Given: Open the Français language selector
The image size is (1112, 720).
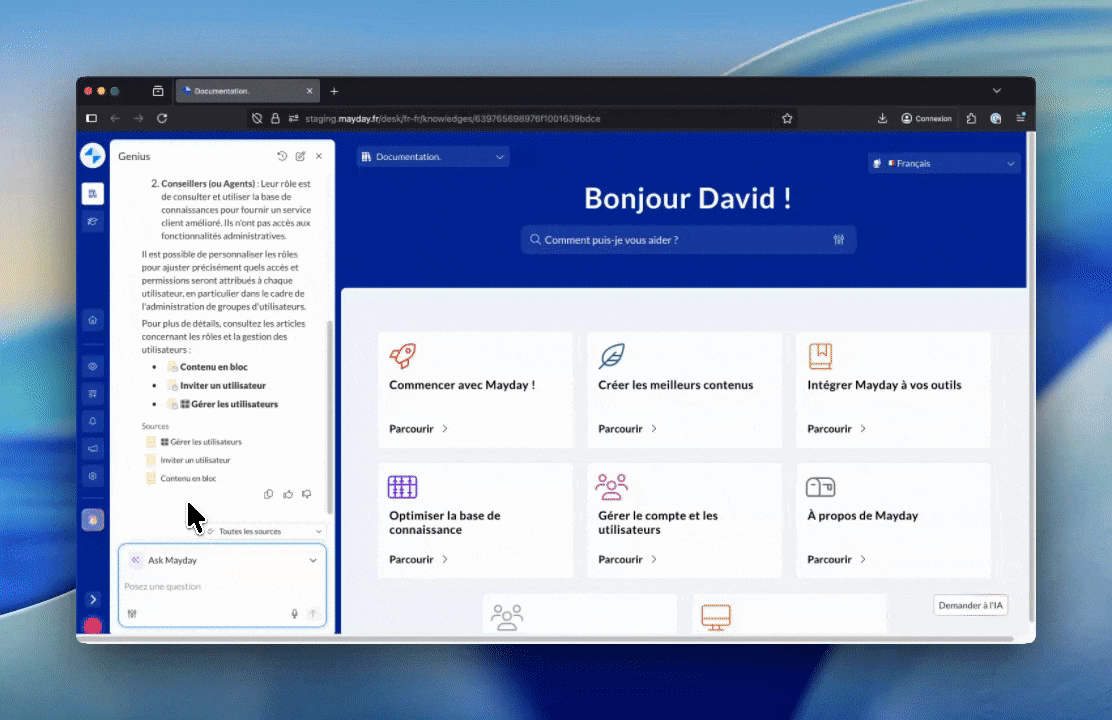Looking at the screenshot, I should 944,163.
